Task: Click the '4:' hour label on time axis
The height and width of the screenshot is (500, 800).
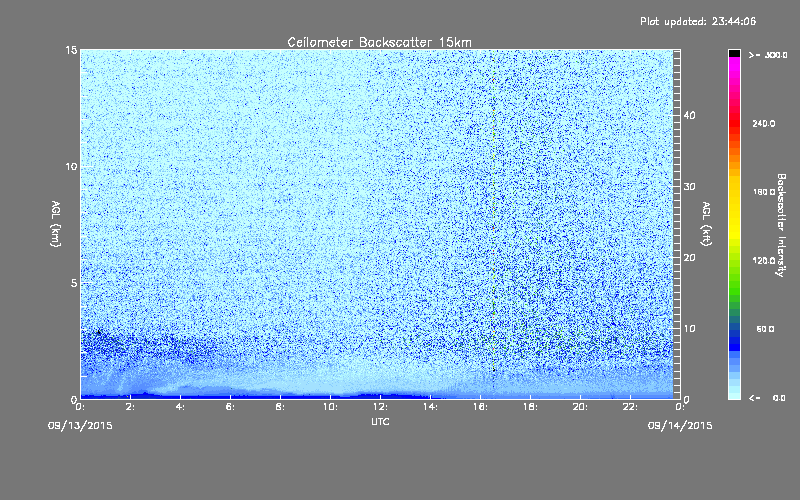Action: pos(180,407)
